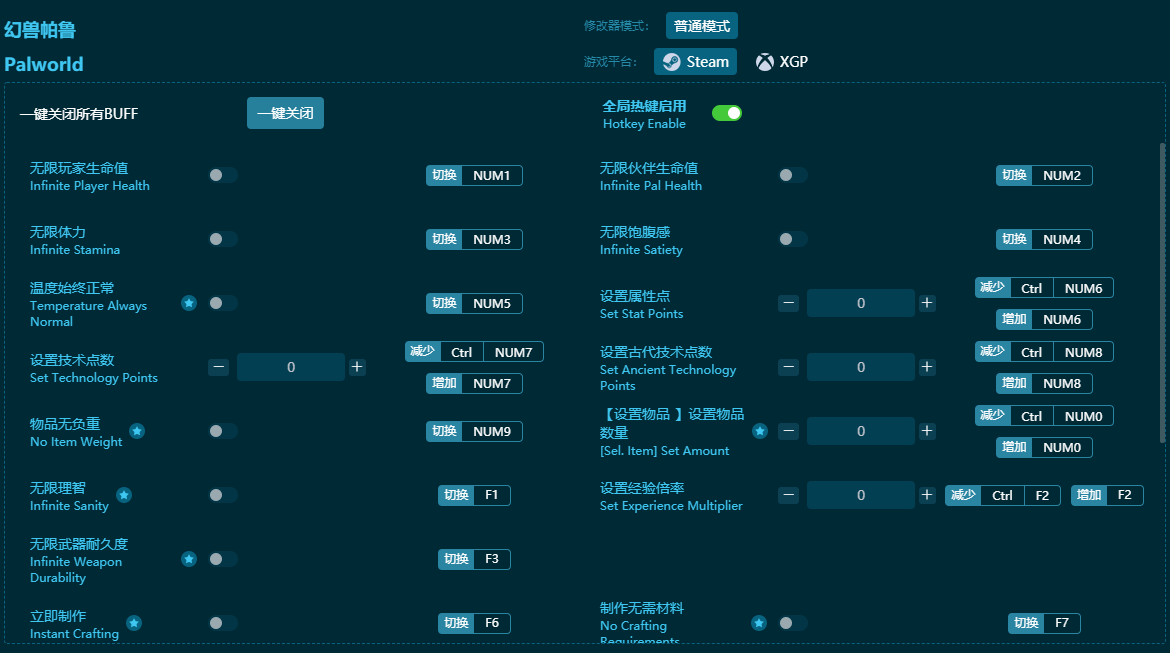Enable No Crafting Requirements switch
The height and width of the screenshot is (653, 1170).
tap(792, 622)
